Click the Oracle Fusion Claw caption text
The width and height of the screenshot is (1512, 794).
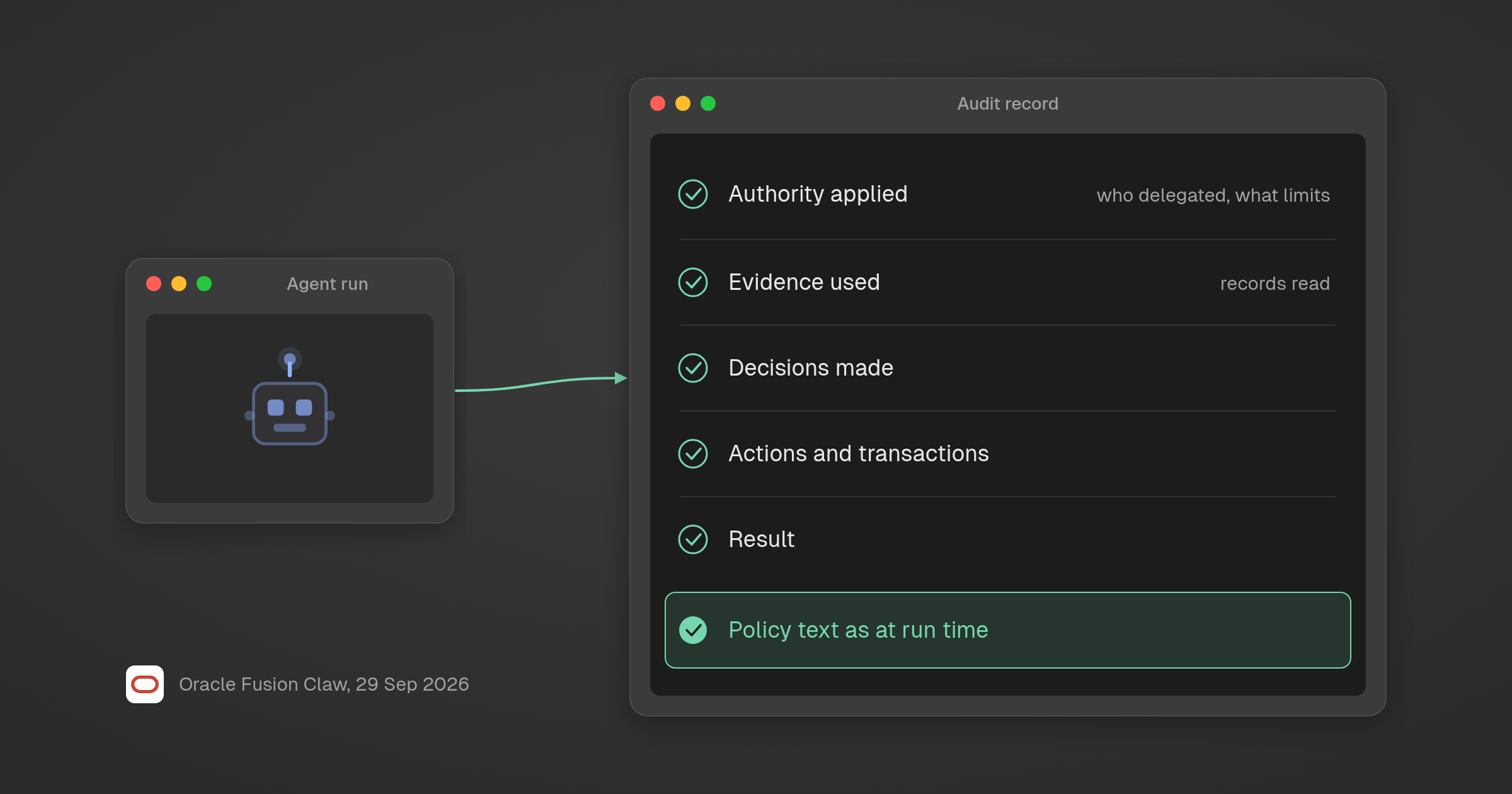pyautogui.click(x=324, y=684)
